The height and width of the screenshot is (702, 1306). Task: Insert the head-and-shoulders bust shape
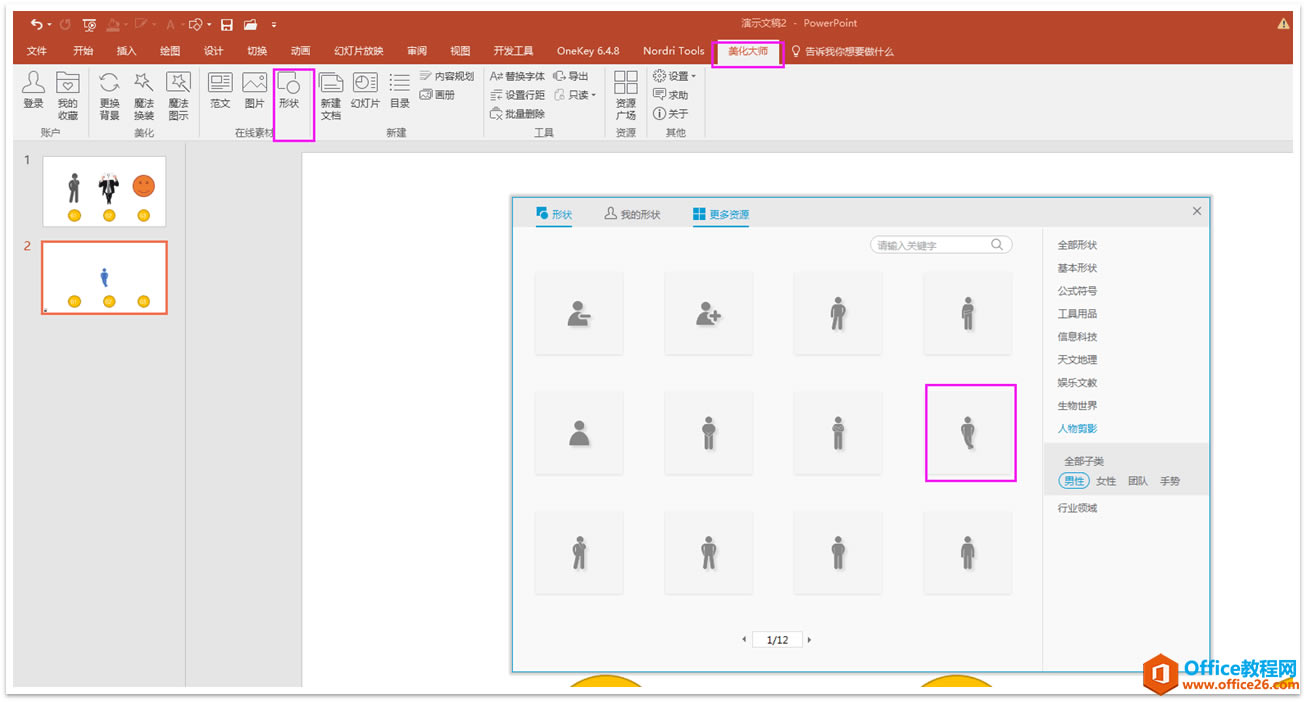(x=579, y=432)
